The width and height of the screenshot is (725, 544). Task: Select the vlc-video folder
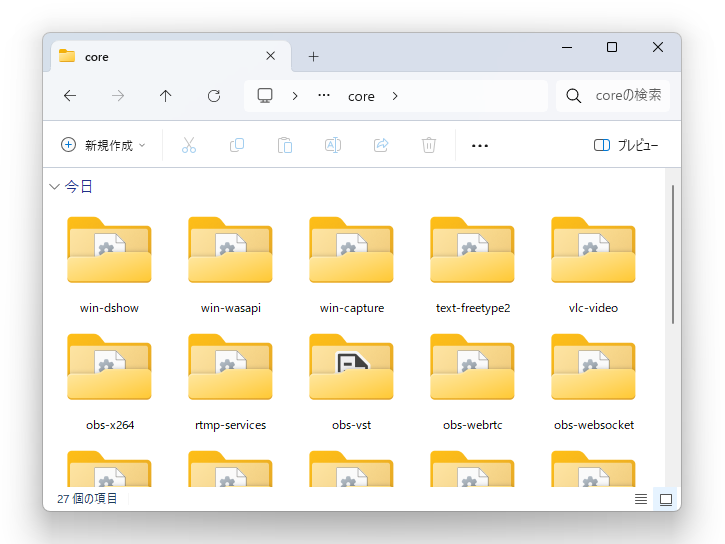click(x=593, y=265)
